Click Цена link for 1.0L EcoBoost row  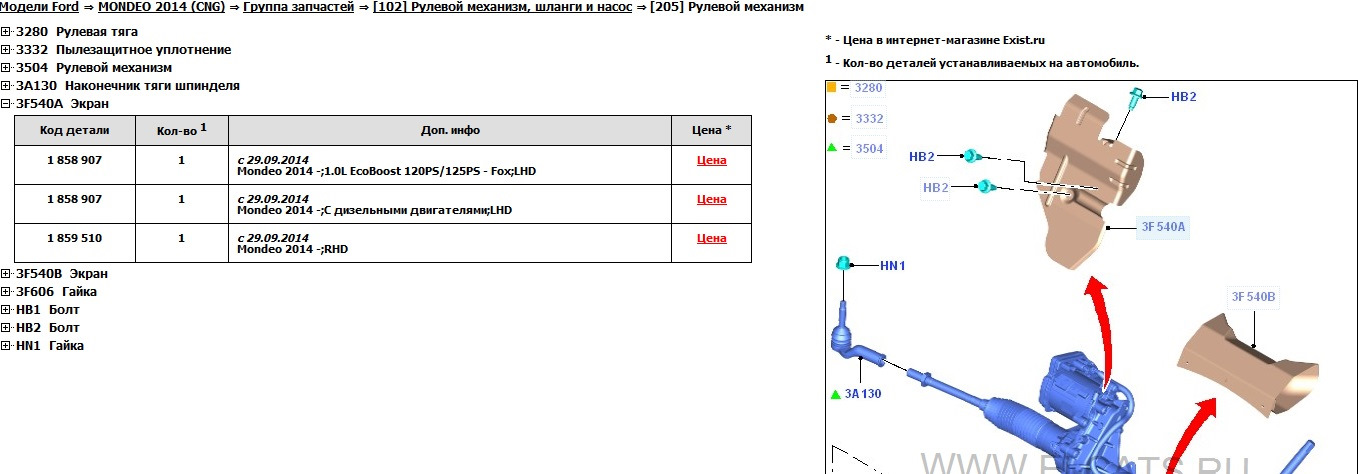coord(711,160)
